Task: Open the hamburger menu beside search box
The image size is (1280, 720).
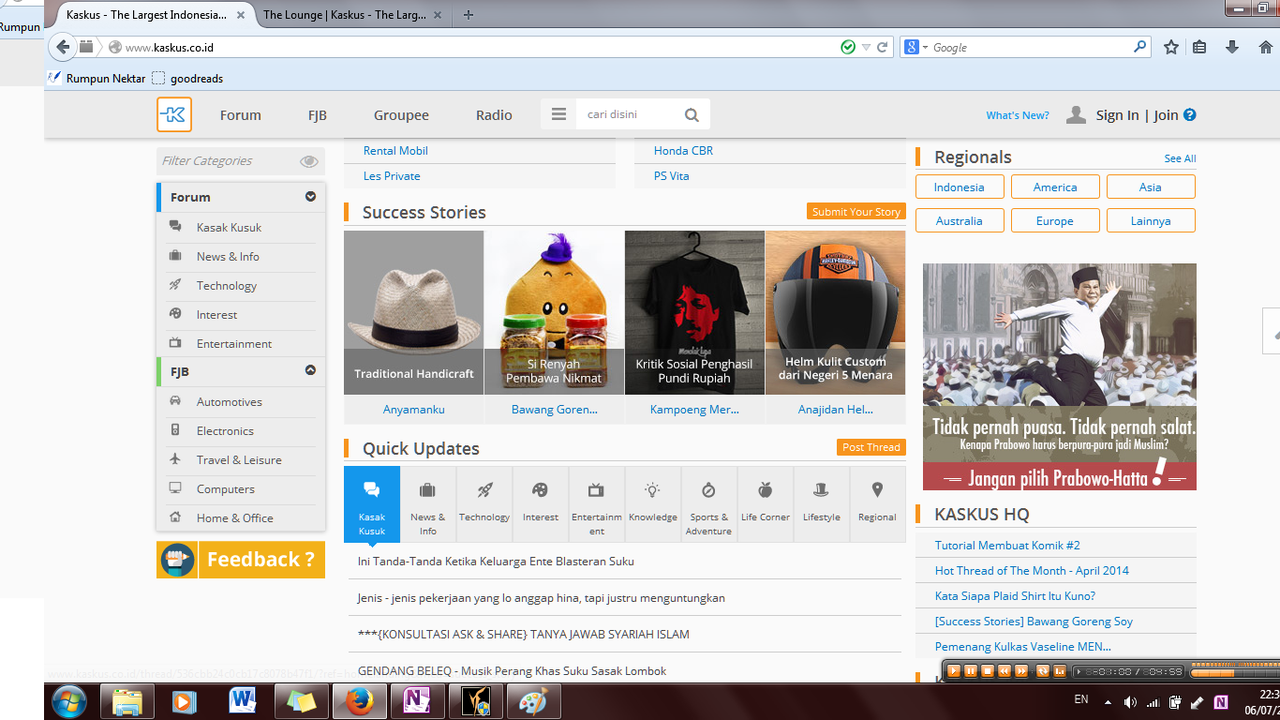Action: click(558, 114)
